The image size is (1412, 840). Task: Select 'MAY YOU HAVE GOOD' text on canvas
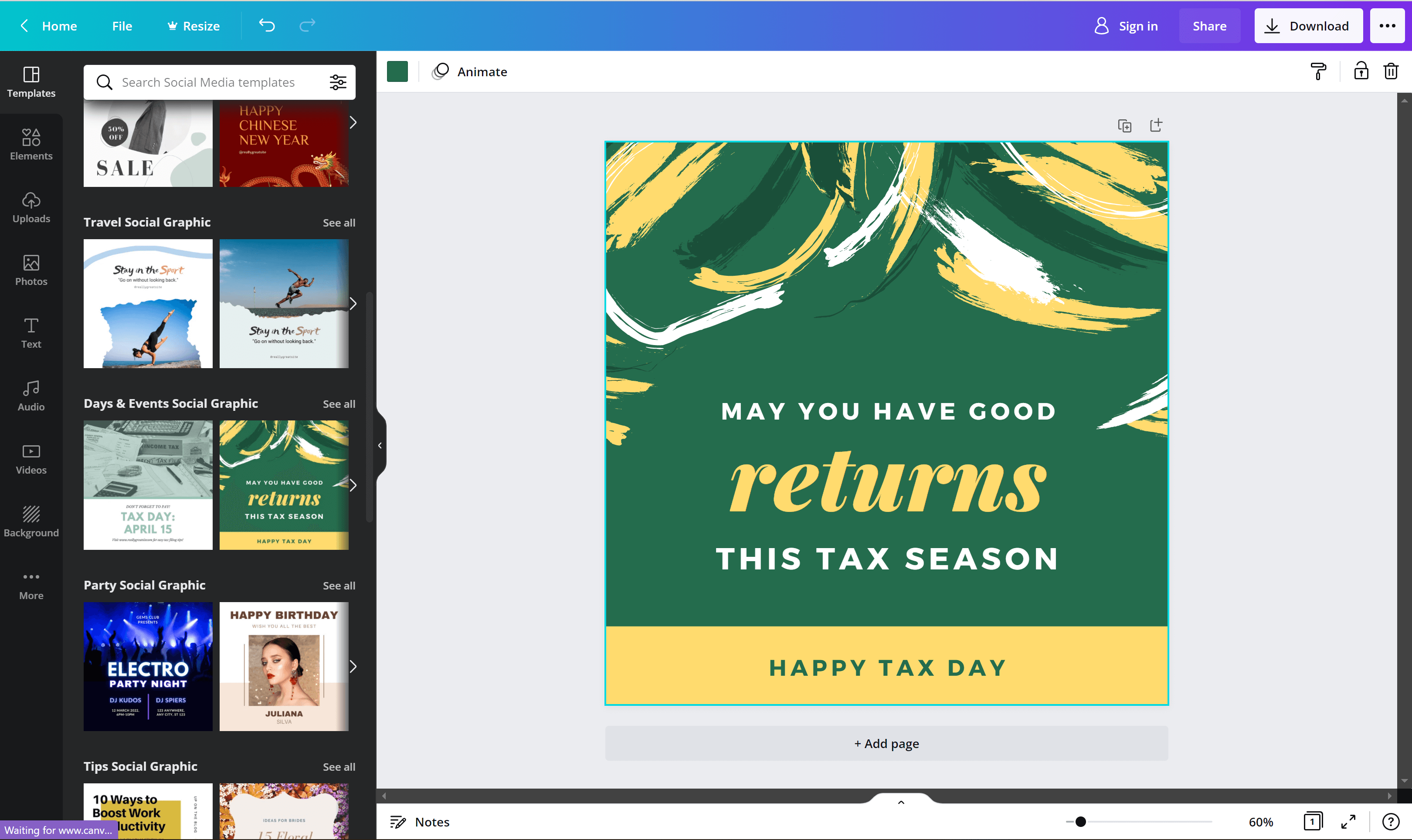(888, 412)
